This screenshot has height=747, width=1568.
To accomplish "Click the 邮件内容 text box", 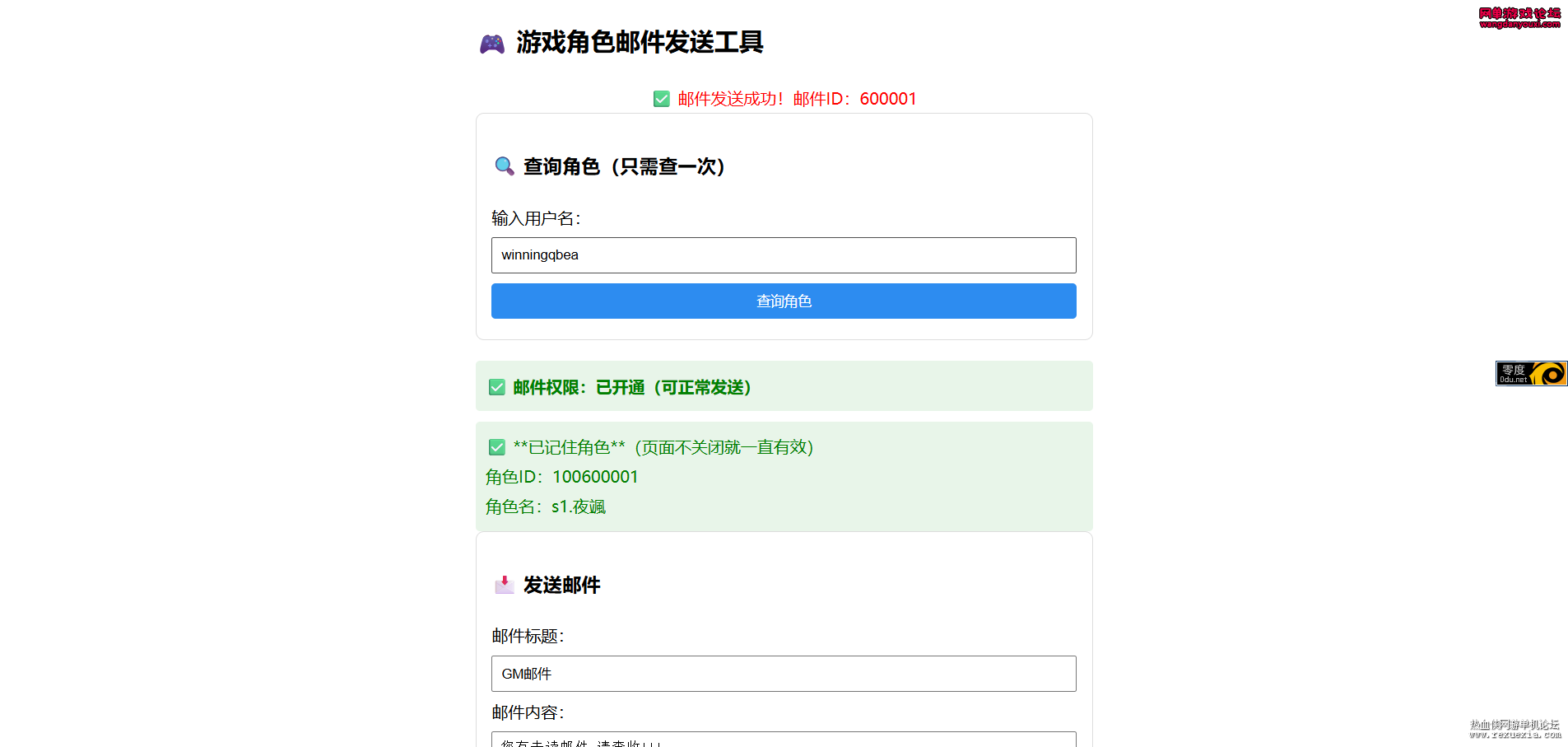I will (x=784, y=740).
